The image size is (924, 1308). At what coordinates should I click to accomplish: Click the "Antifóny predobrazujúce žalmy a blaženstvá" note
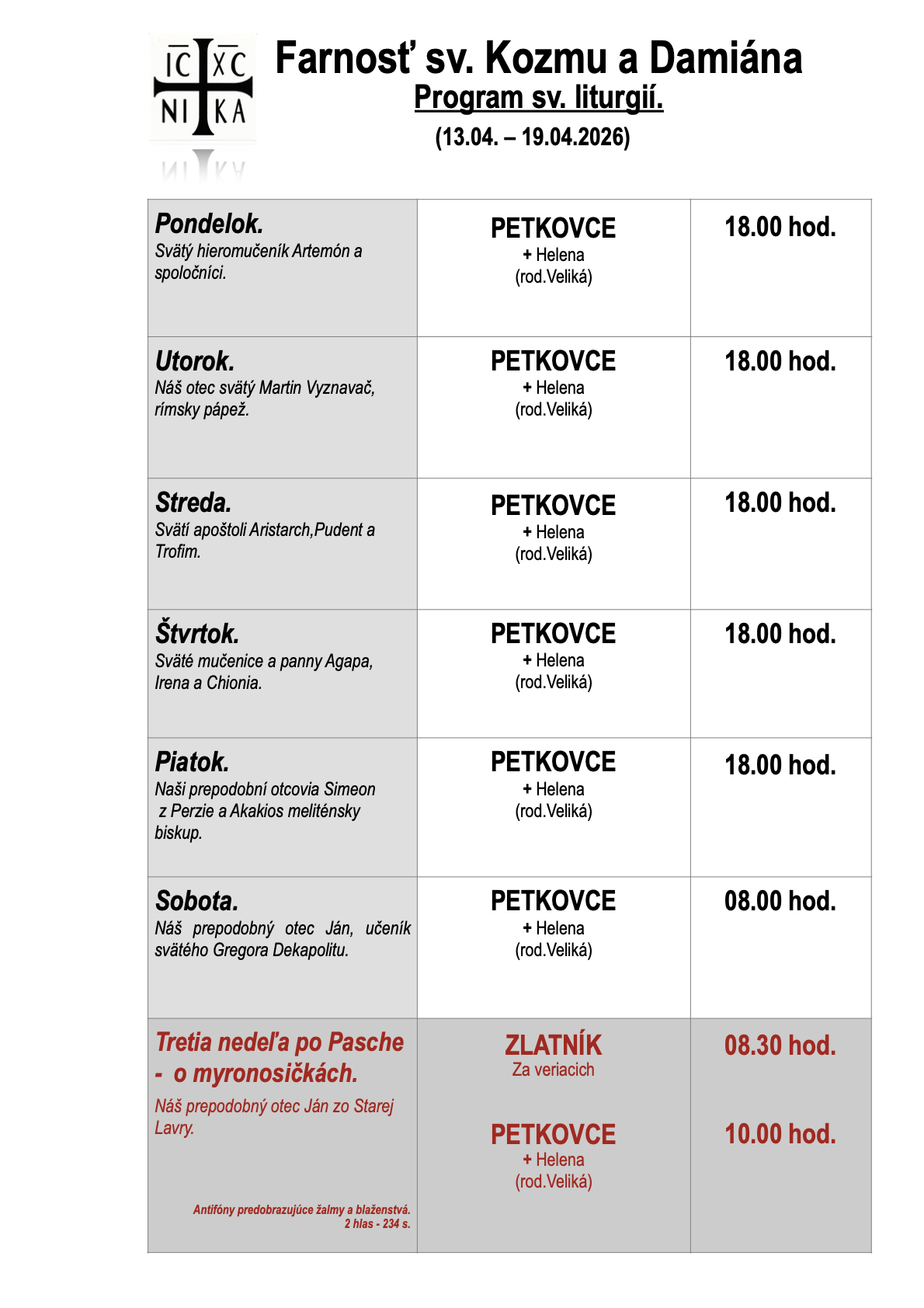301,1209
